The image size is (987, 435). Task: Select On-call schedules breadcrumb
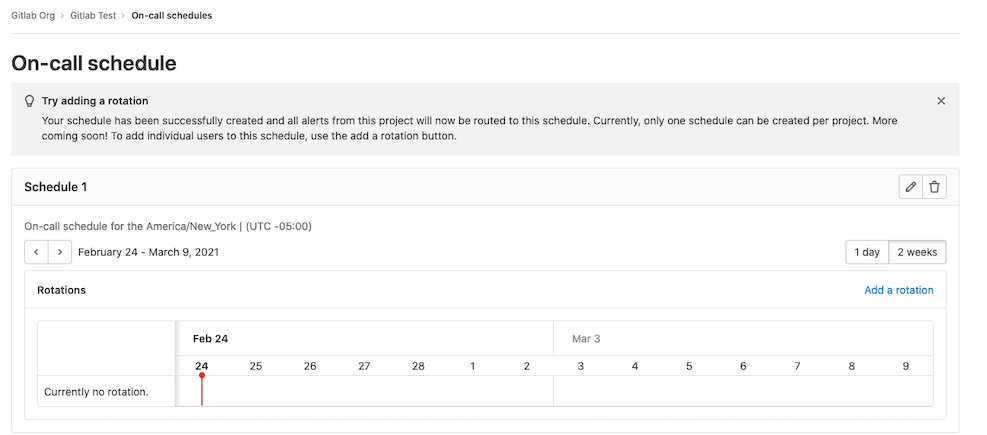coord(172,16)
